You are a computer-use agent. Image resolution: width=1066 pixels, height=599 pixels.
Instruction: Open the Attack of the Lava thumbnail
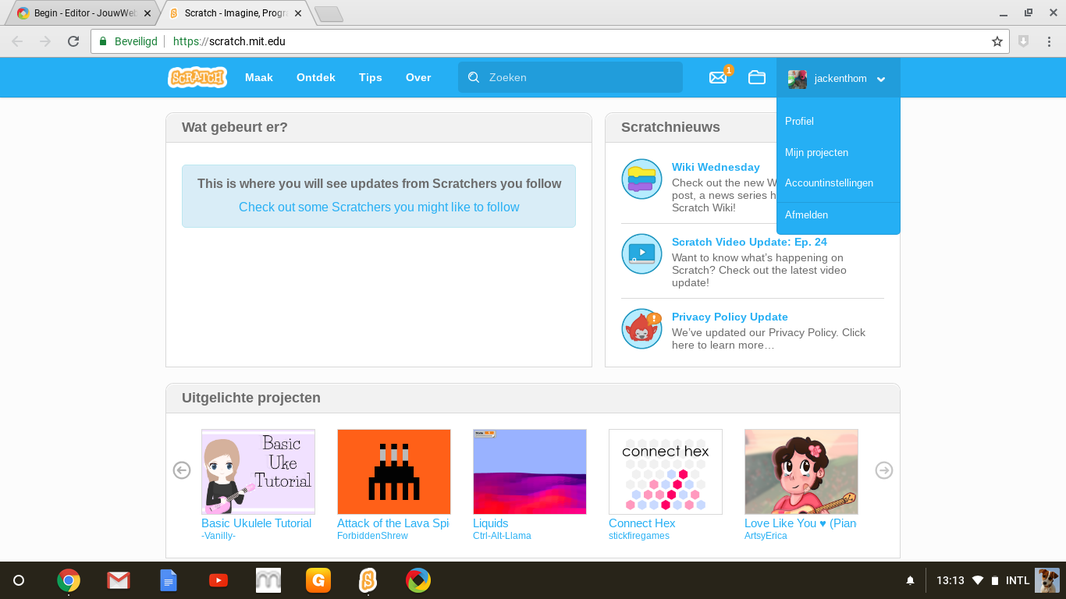[394, 472]
